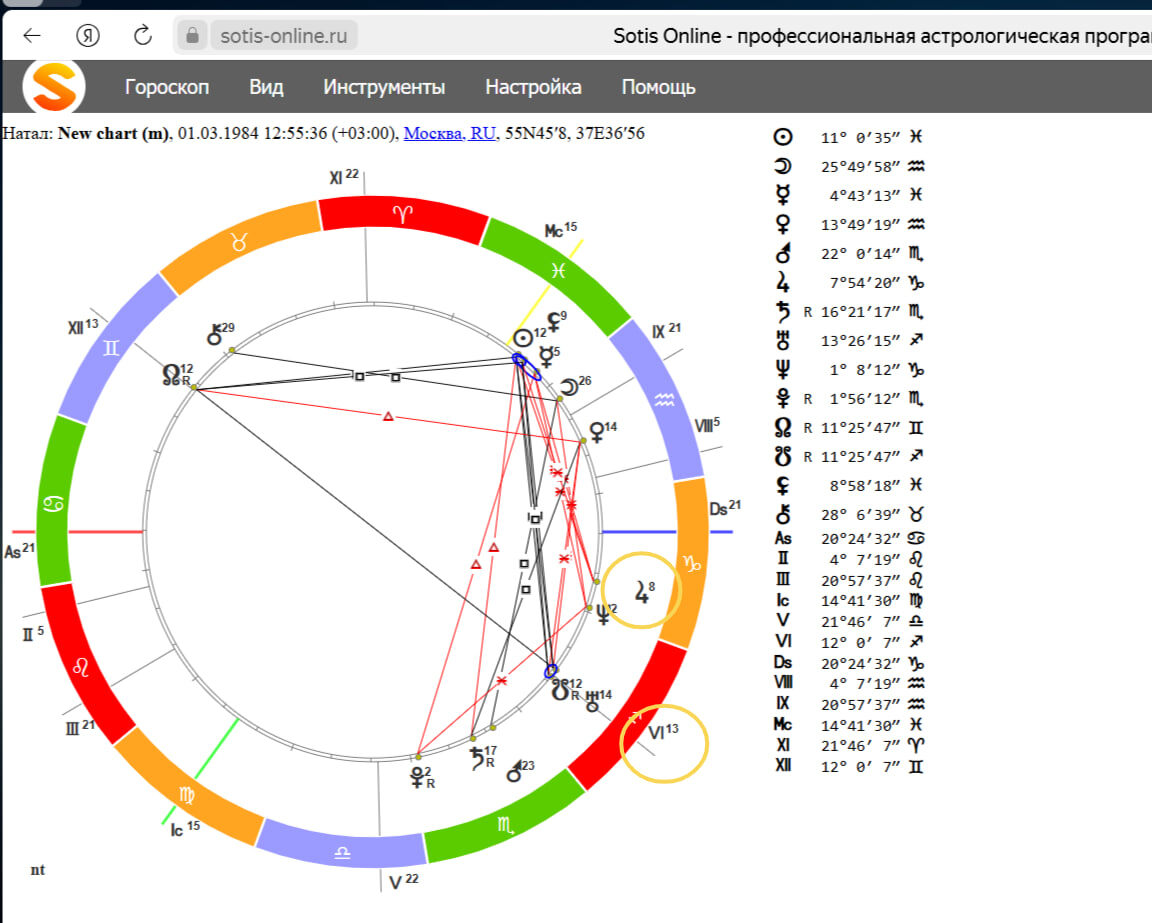Click the Gemini sign segment on the zodiac ring

tap(111, 348)
